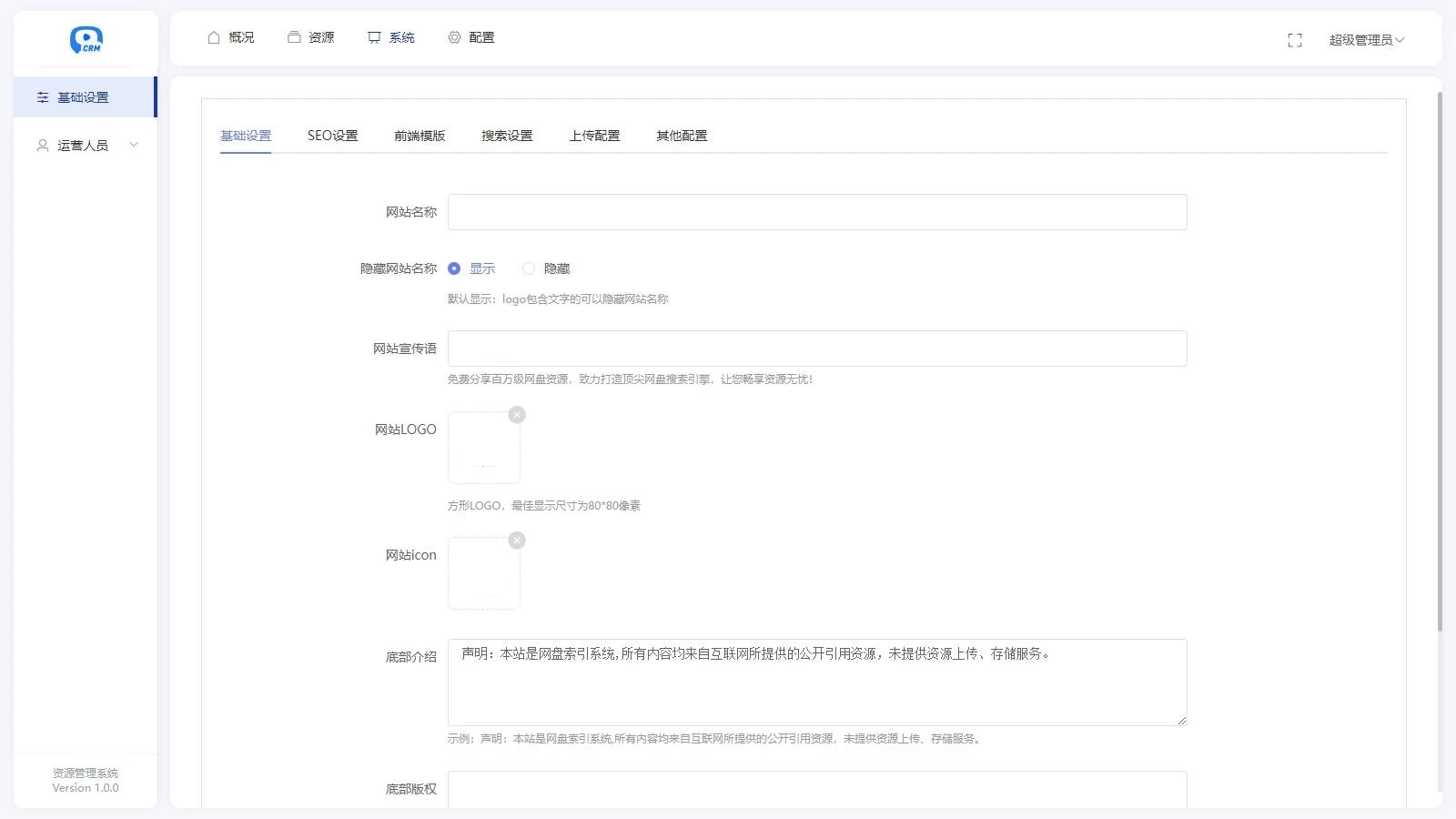Toggle fullscreen mode icon
Image resolution: width=1456 pixels, height=819 pixels.
[1295, 40]
